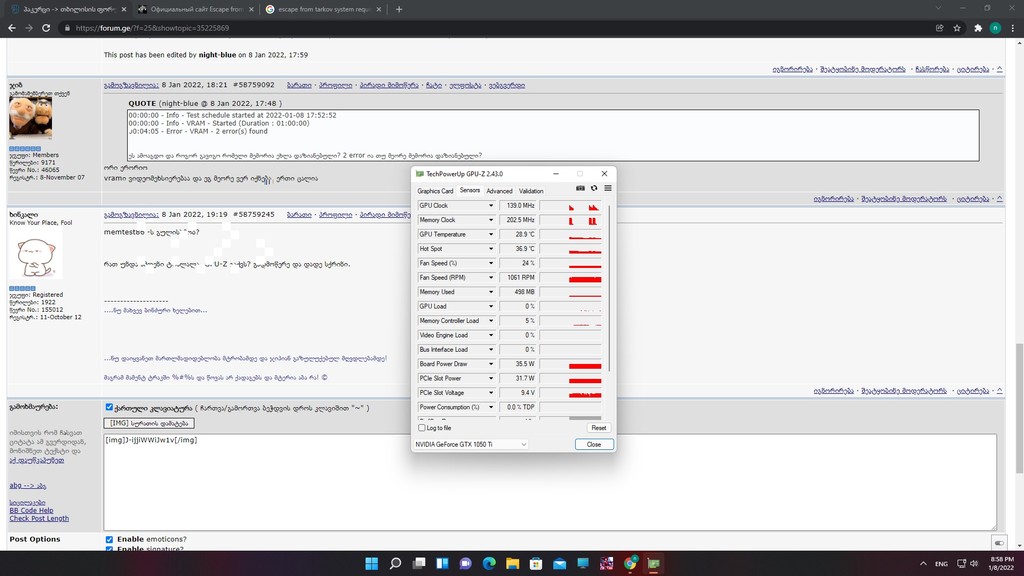The width and height of the screenshot is (1024, 576).
Task: Open the Validation tab
Action: (531, 191)
